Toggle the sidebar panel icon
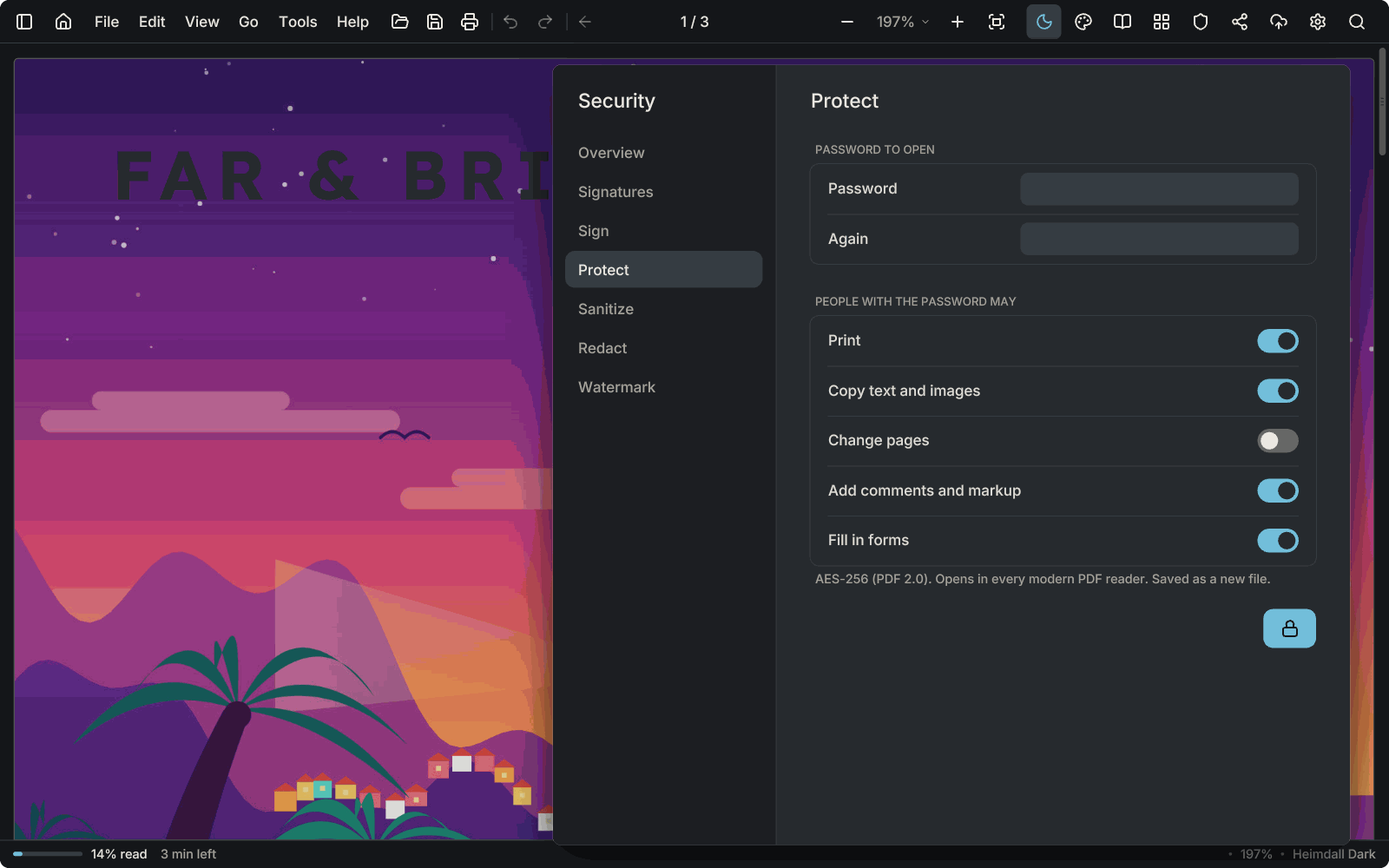This screenshot has width=1389, height=868. tap(24, 22)
